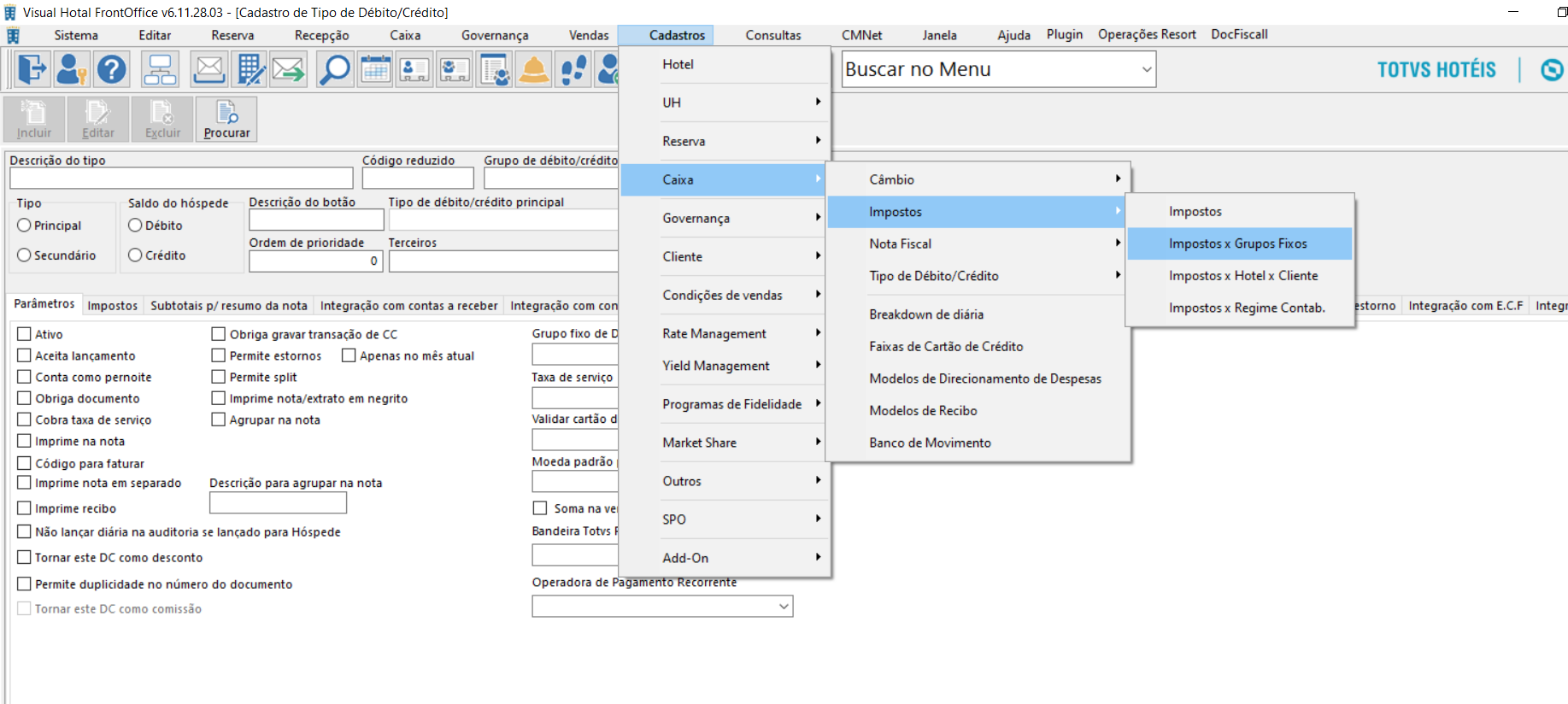1568x704 pixels.
Task: Expand the Câmbio submenu
Action: 978,179
